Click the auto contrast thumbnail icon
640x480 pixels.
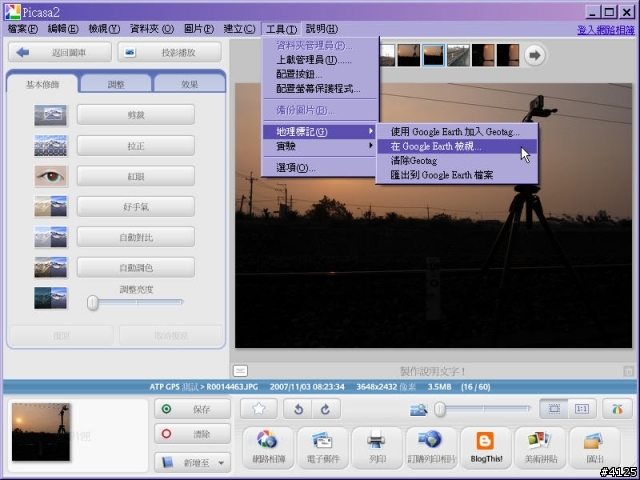pyautogui.click(x=50, y=237)
